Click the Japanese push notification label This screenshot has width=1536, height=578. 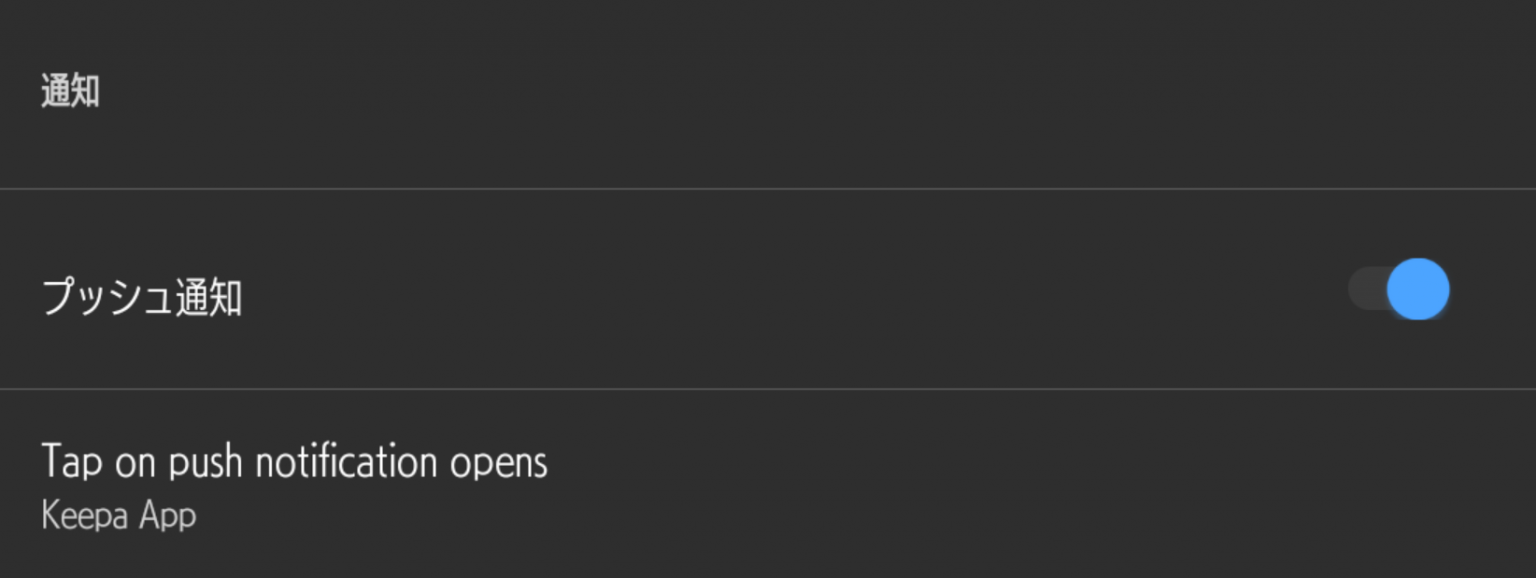(x=141, y=298)
